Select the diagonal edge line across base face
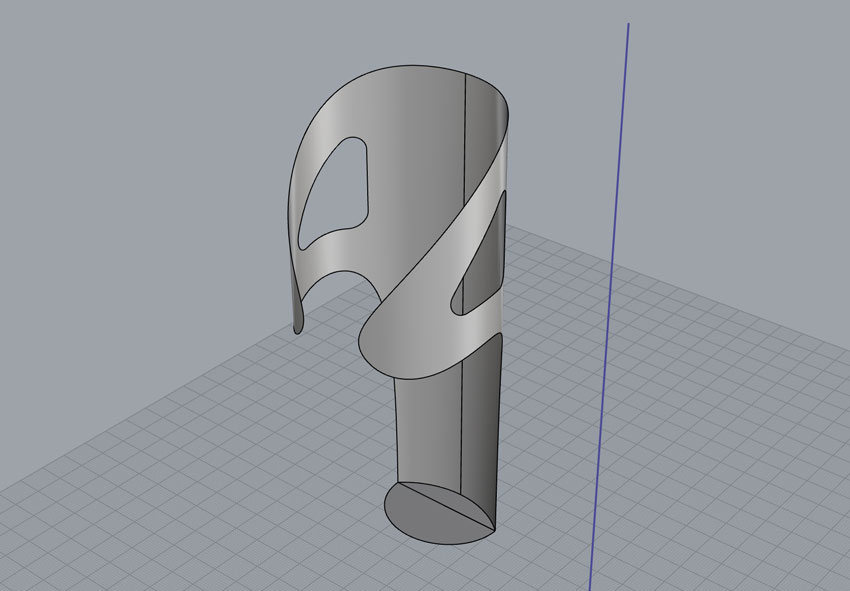 446,505
